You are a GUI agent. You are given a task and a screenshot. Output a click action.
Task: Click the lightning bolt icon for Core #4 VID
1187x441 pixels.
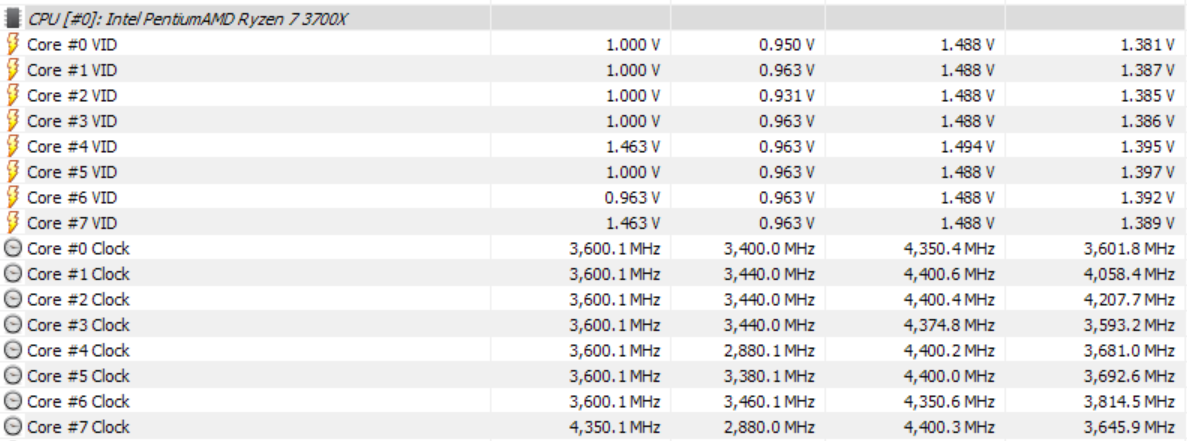(x=13, y=147)
